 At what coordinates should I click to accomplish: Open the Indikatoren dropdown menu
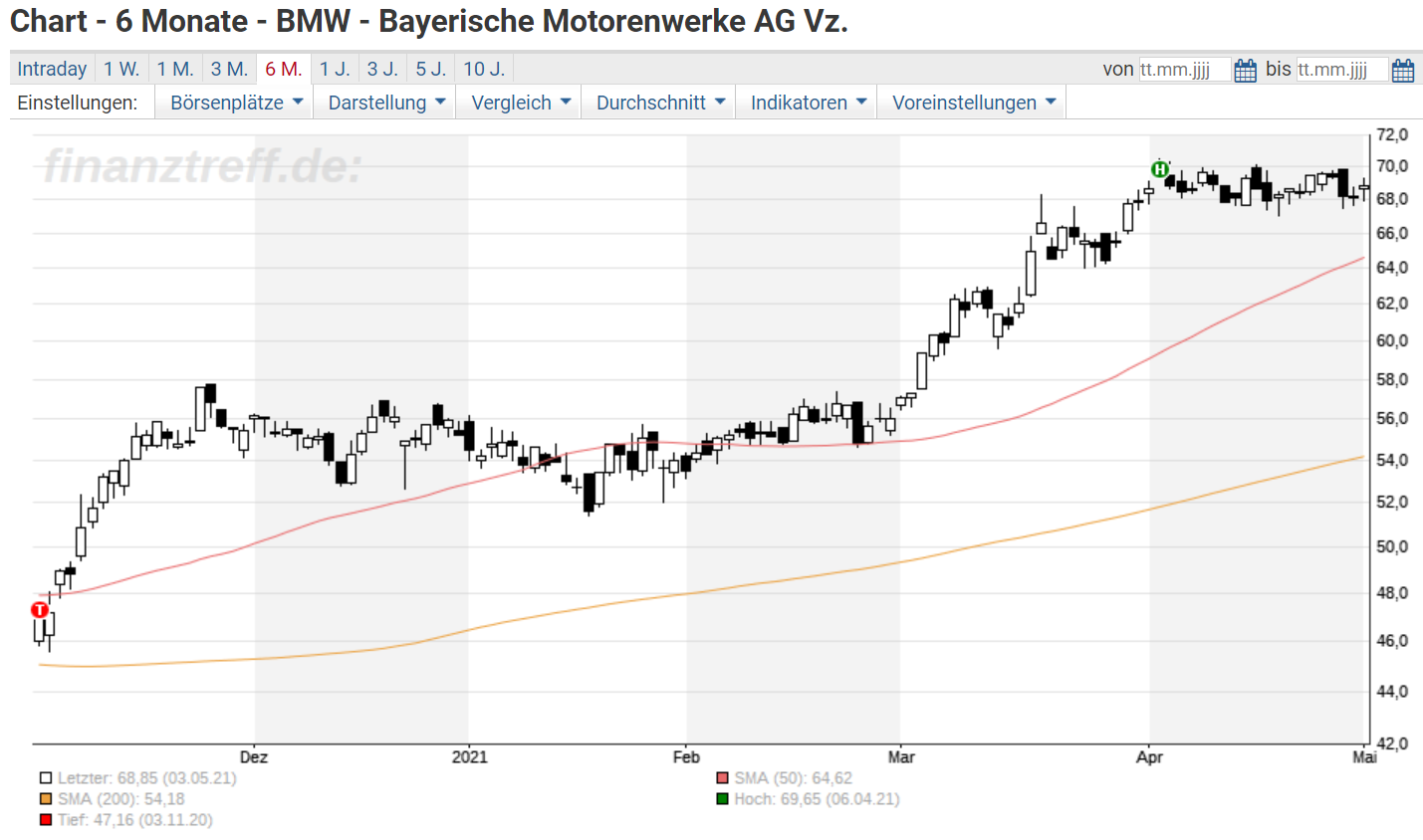point(808,103)
